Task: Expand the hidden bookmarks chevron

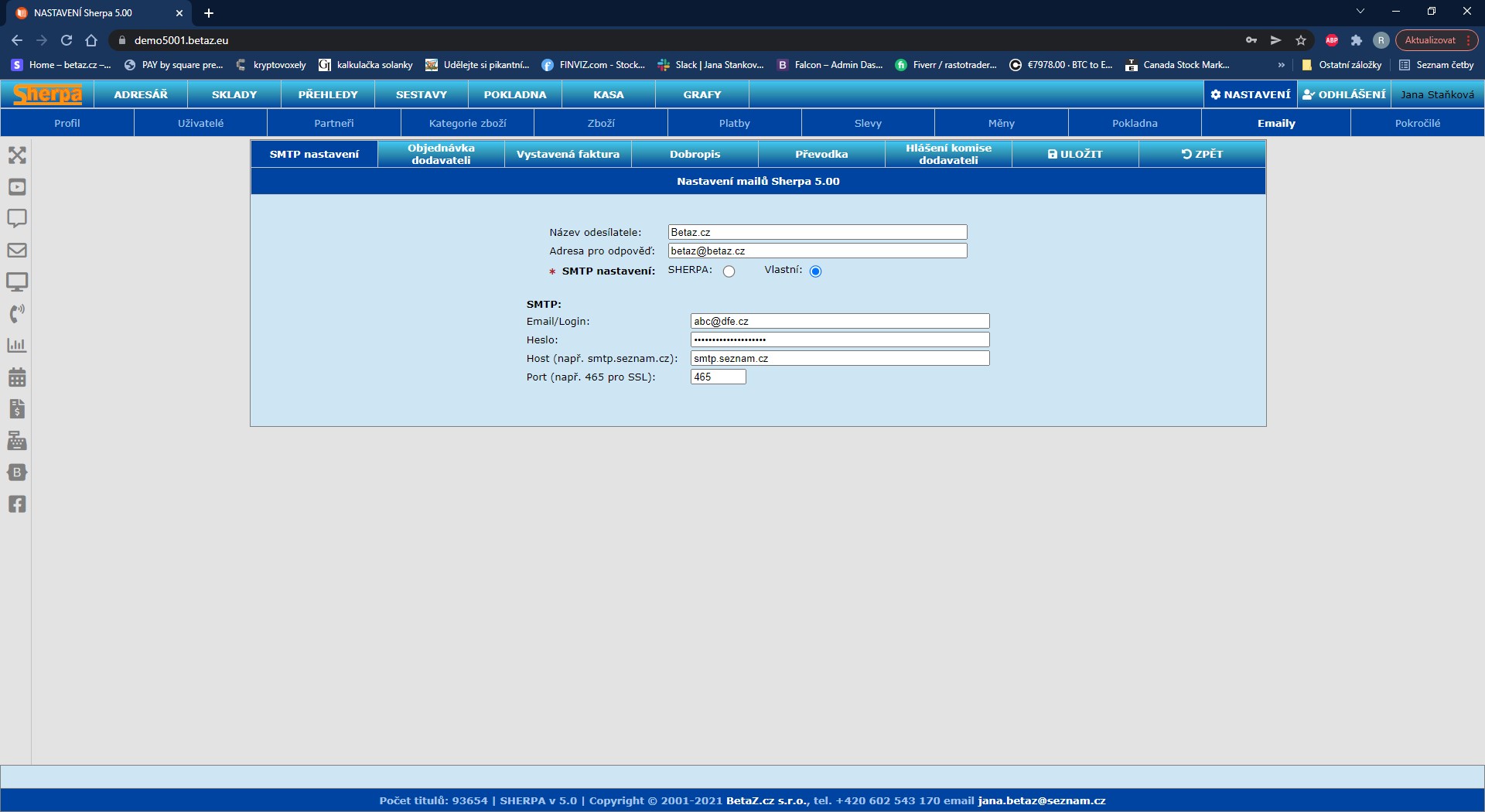Action: 1281,65
